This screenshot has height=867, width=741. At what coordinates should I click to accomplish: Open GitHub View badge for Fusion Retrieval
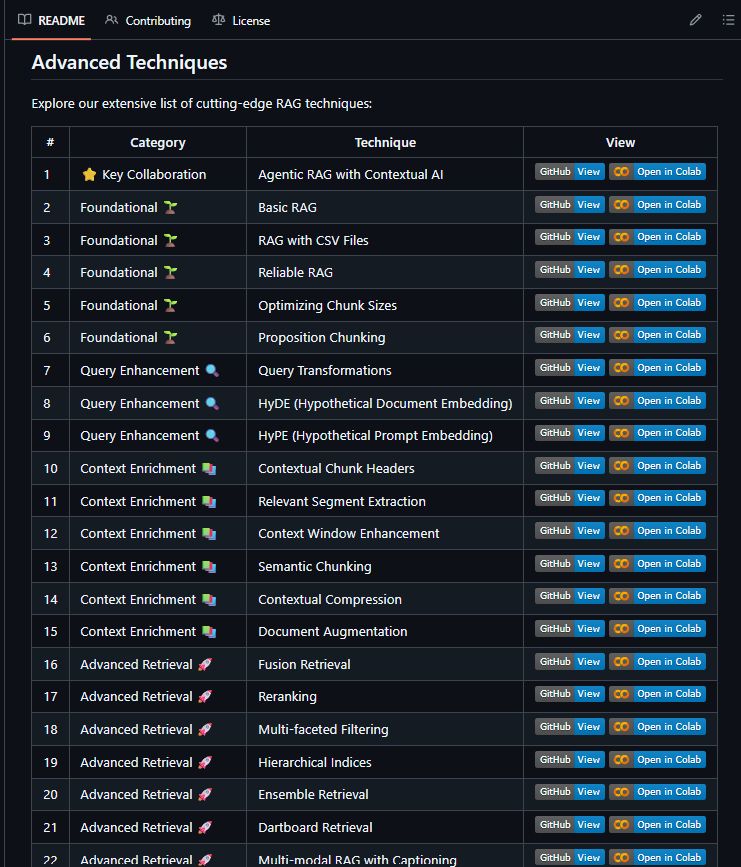[x=570, y=661]
